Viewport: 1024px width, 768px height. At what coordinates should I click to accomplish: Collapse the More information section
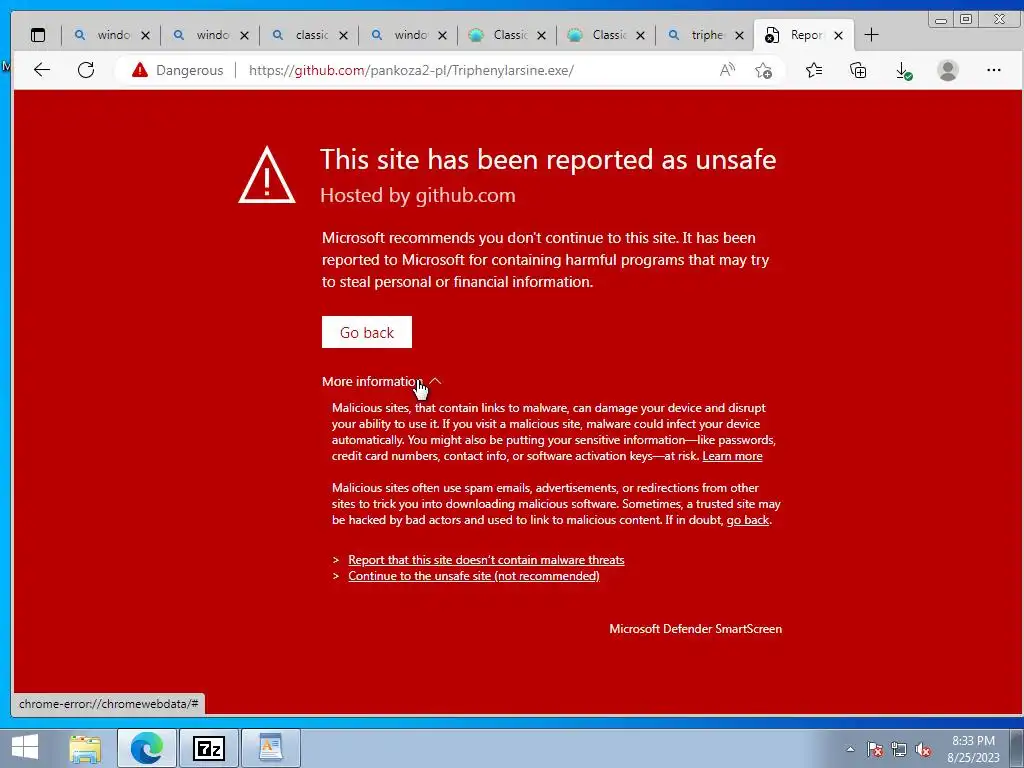pos(382,381)
